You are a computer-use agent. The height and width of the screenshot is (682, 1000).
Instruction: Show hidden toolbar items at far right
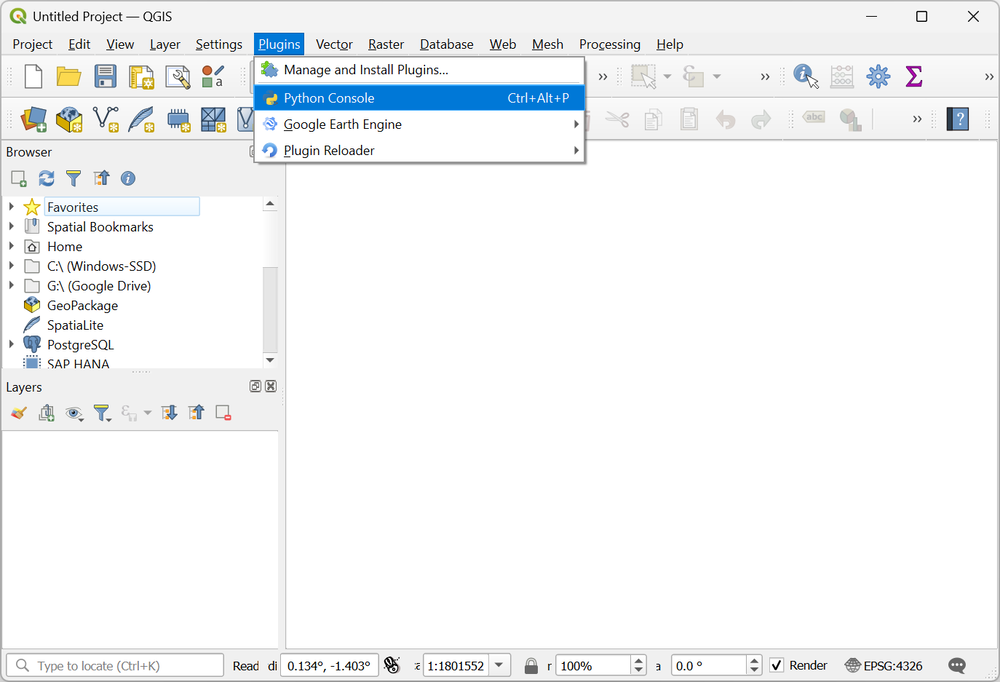[989, 77]
